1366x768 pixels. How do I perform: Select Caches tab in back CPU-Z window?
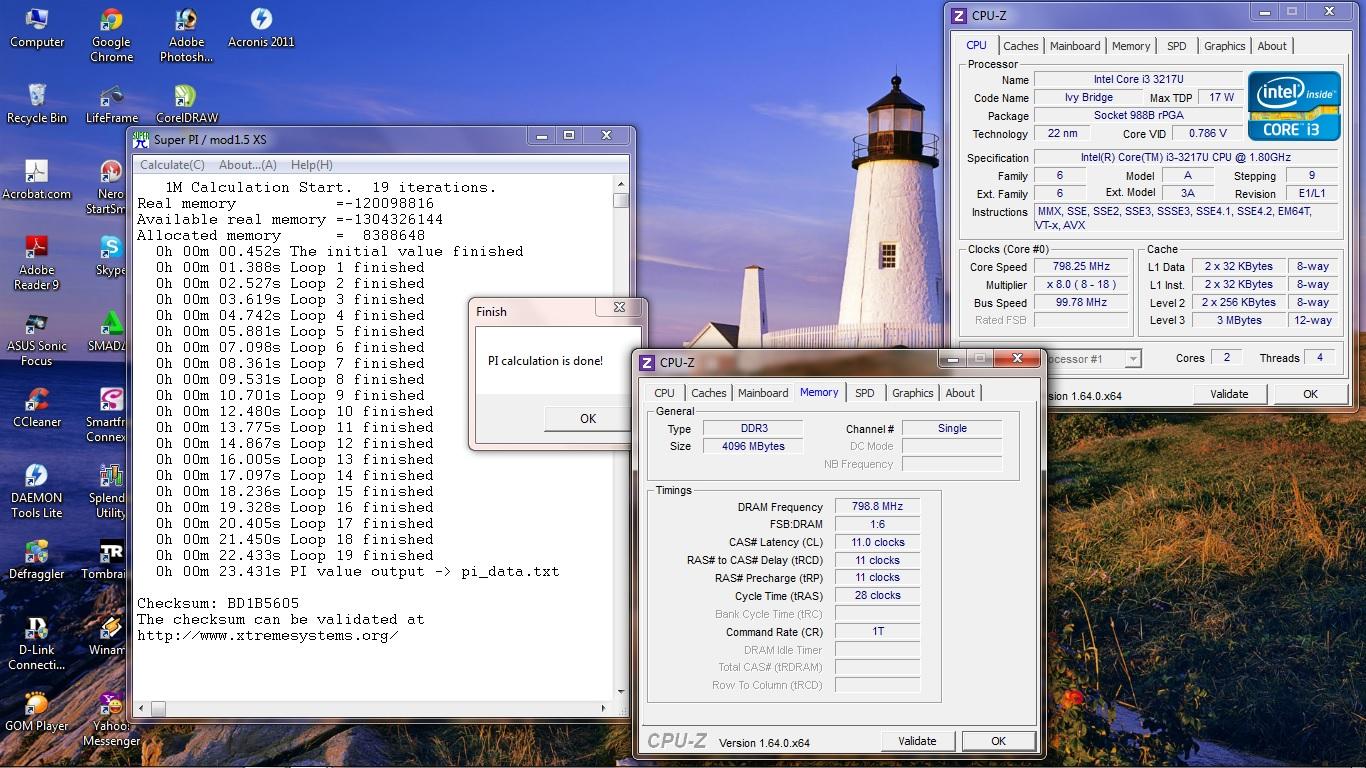point(1021,46)
